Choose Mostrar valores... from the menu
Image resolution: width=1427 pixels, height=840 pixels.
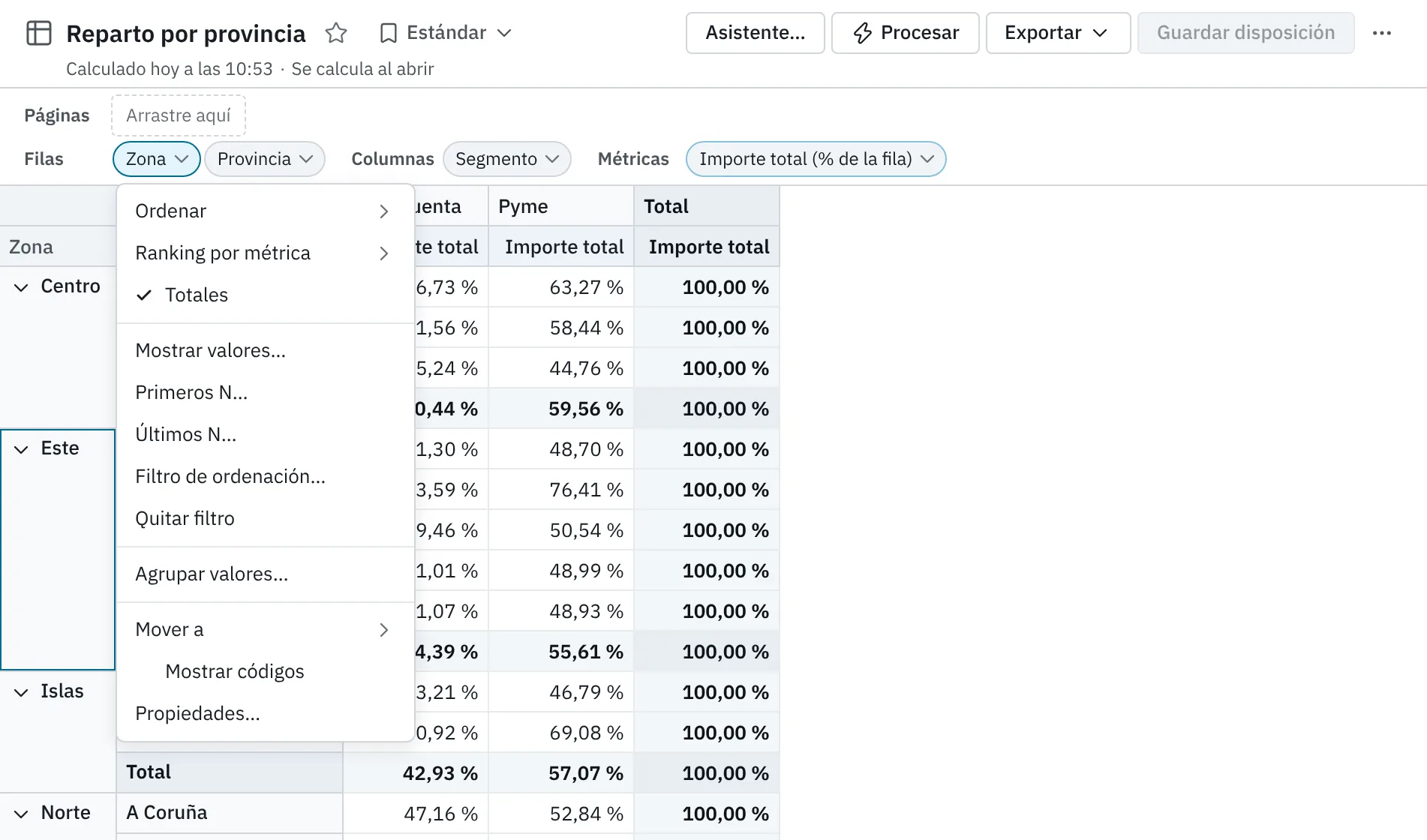click(266, 350)
